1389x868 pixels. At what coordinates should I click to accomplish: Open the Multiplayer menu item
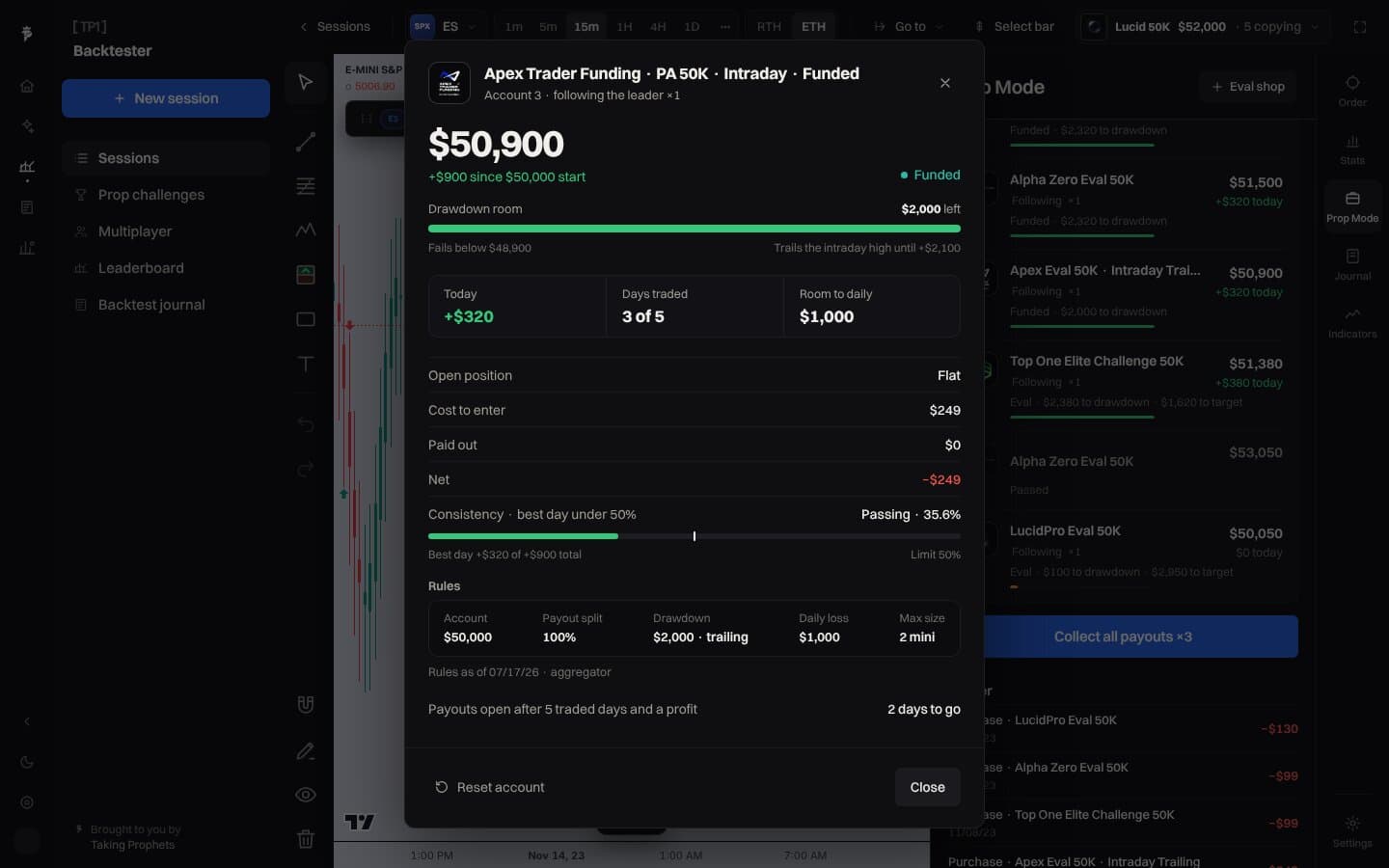pos(165,231)
